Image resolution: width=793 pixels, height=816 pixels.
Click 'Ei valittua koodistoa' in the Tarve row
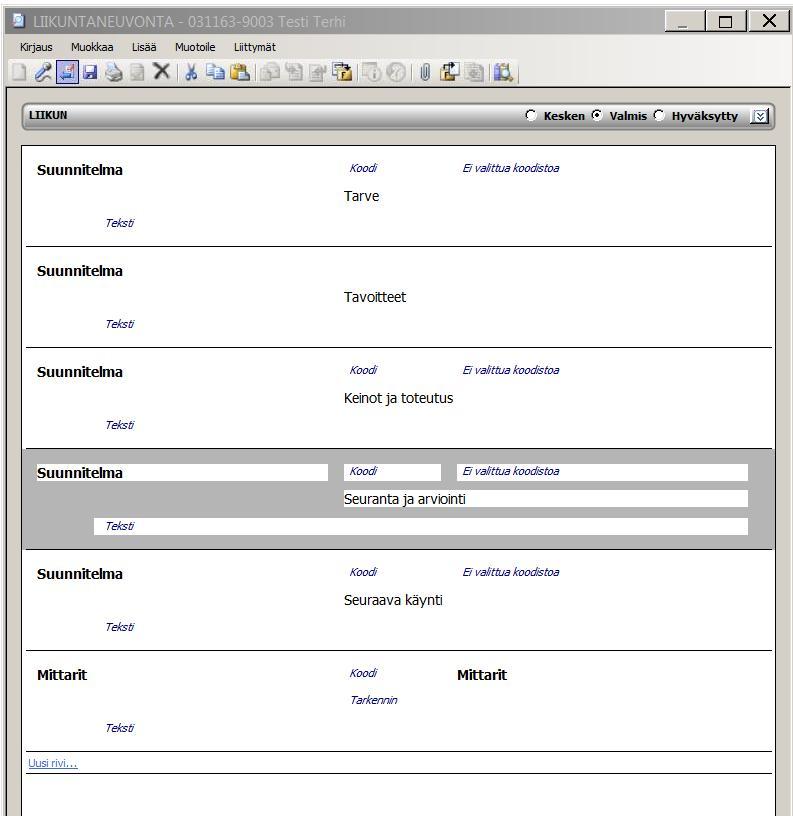click(510, 168)
